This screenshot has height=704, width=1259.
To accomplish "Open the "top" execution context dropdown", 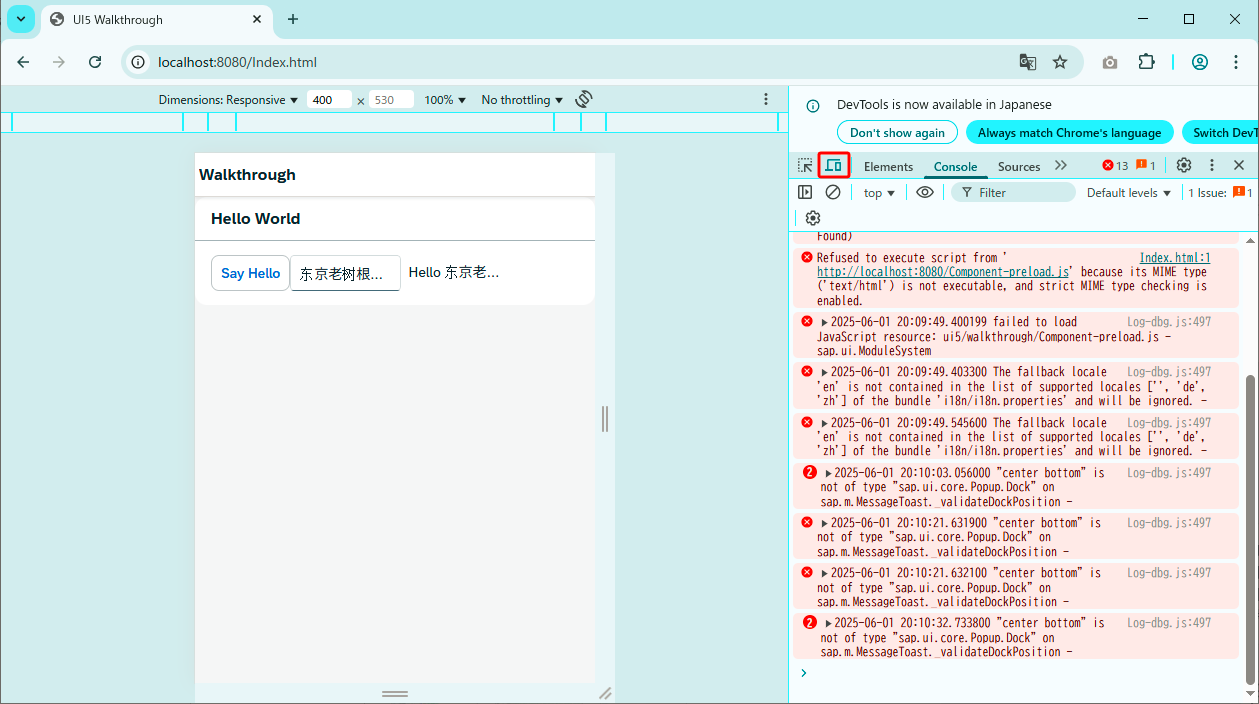I will (x=878, y=191).
